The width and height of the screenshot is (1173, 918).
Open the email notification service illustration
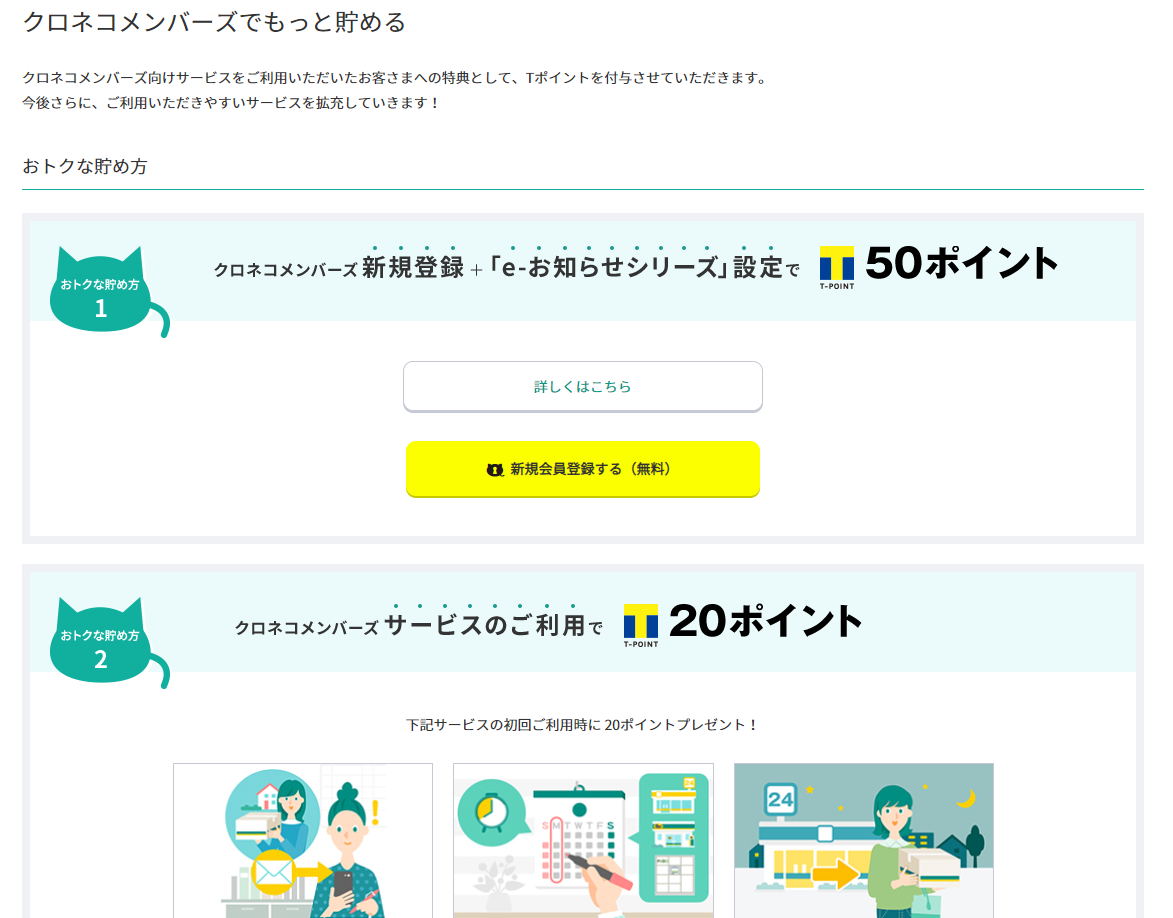[303, 840]
